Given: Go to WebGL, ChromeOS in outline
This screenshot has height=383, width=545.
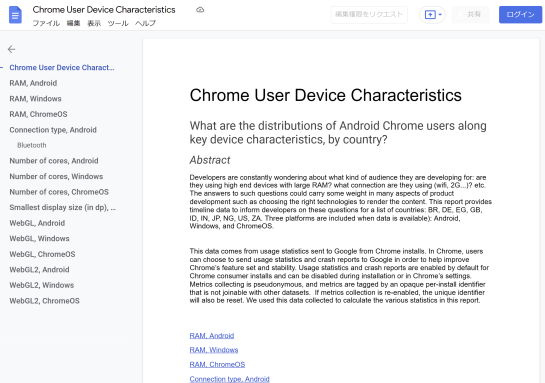Looking at the screenshot, I should click(x=42, y=254).
